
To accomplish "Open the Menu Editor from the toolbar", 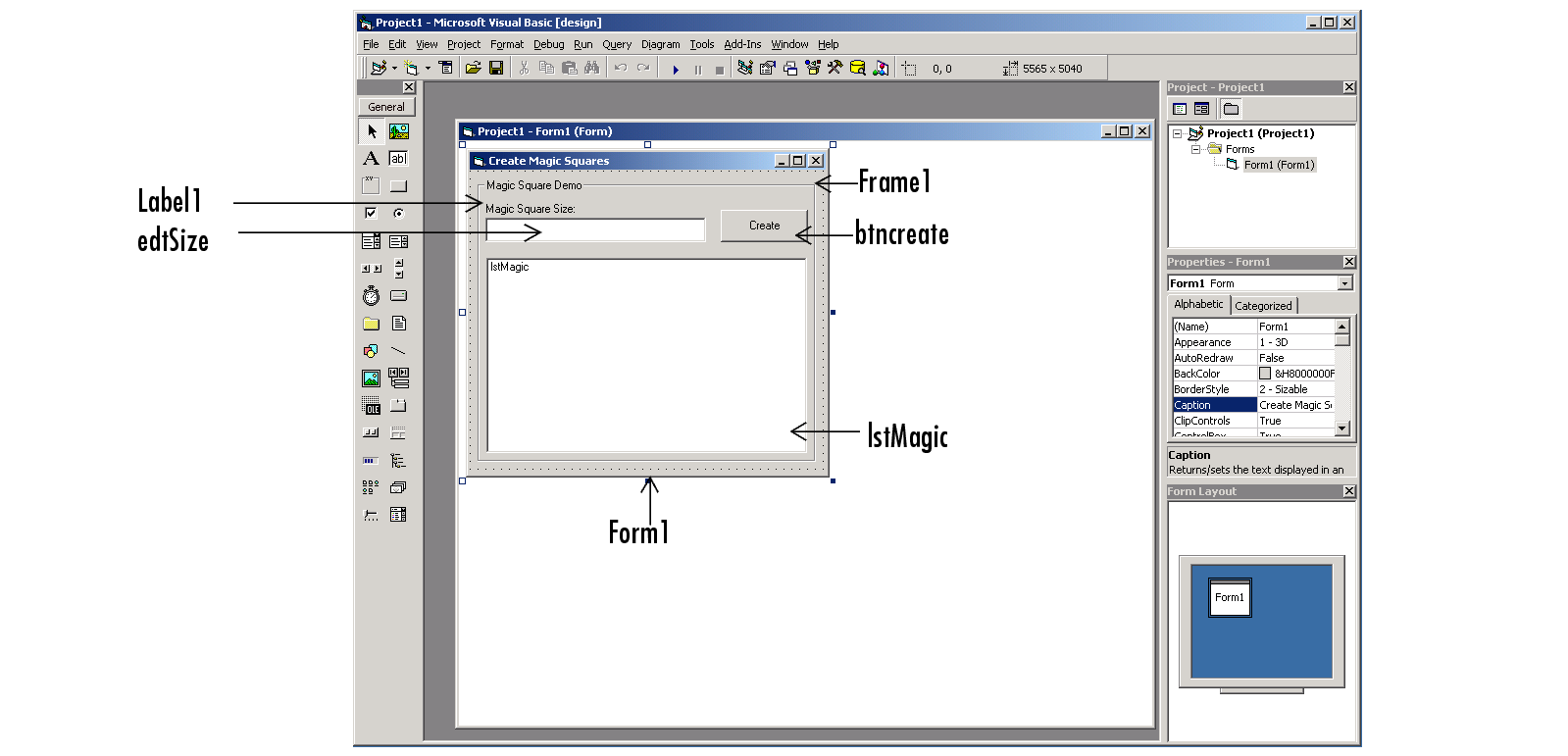I will [446, 68].
